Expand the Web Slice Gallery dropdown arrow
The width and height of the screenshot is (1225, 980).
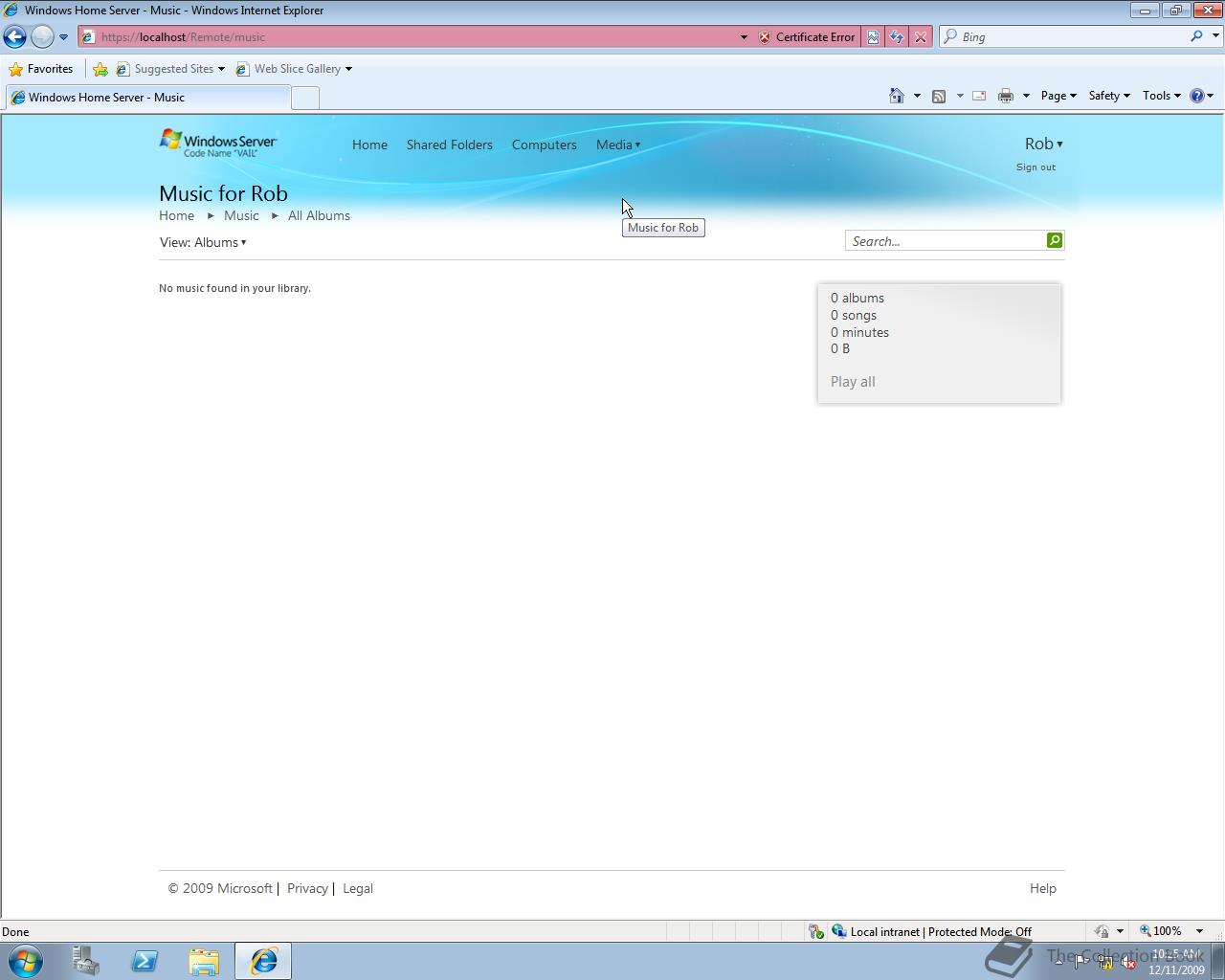point(348,69)
